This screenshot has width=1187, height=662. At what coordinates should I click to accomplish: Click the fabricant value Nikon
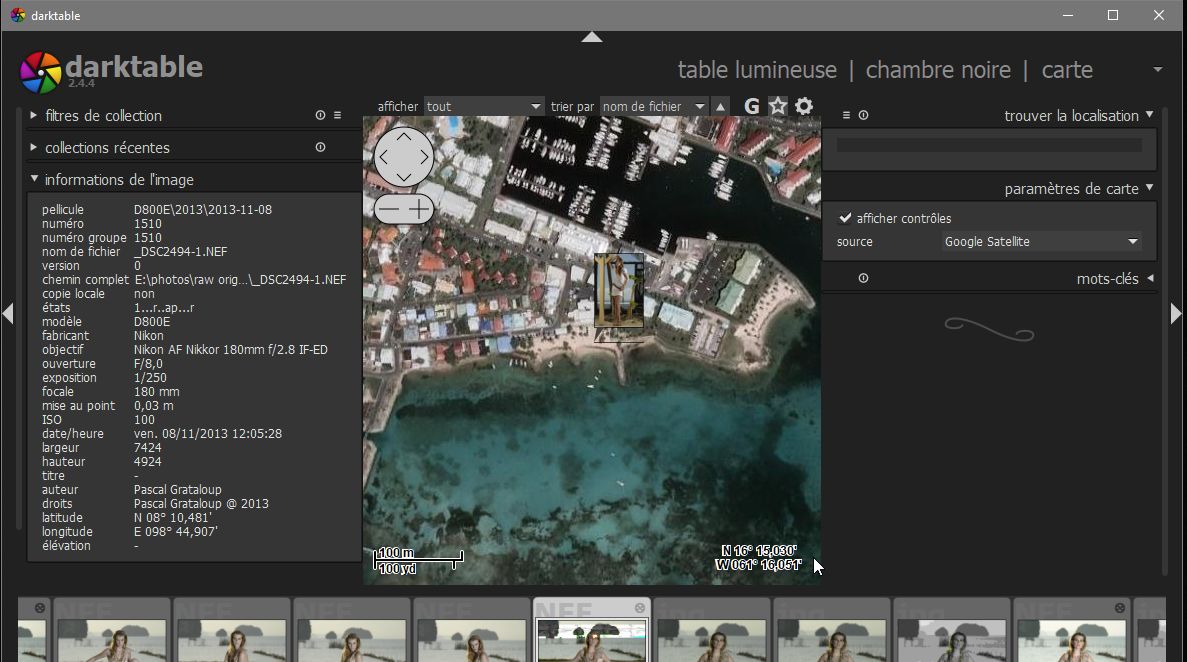coord(148,336)
